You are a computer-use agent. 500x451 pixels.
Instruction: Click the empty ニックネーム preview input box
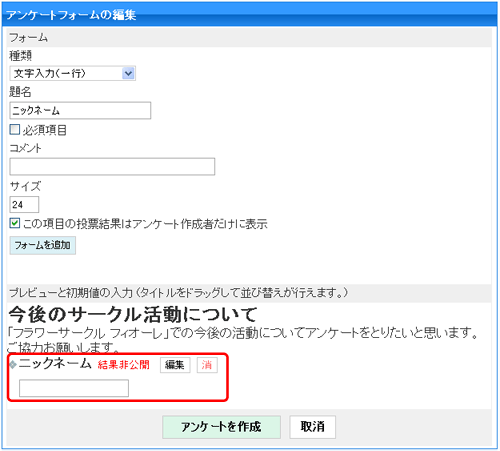pos(74,388)
